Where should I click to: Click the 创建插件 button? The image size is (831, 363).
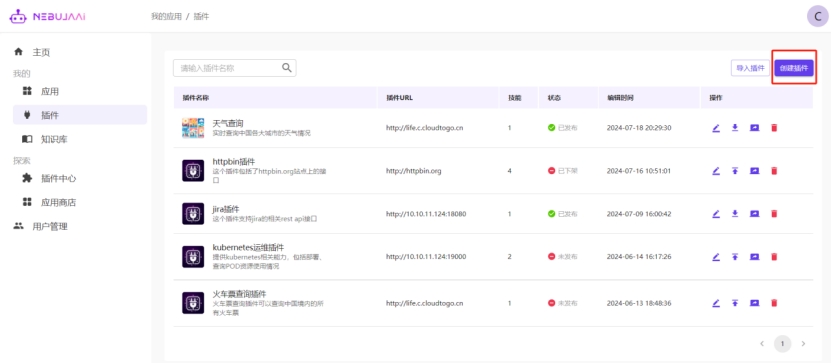(x=794, y=68)
